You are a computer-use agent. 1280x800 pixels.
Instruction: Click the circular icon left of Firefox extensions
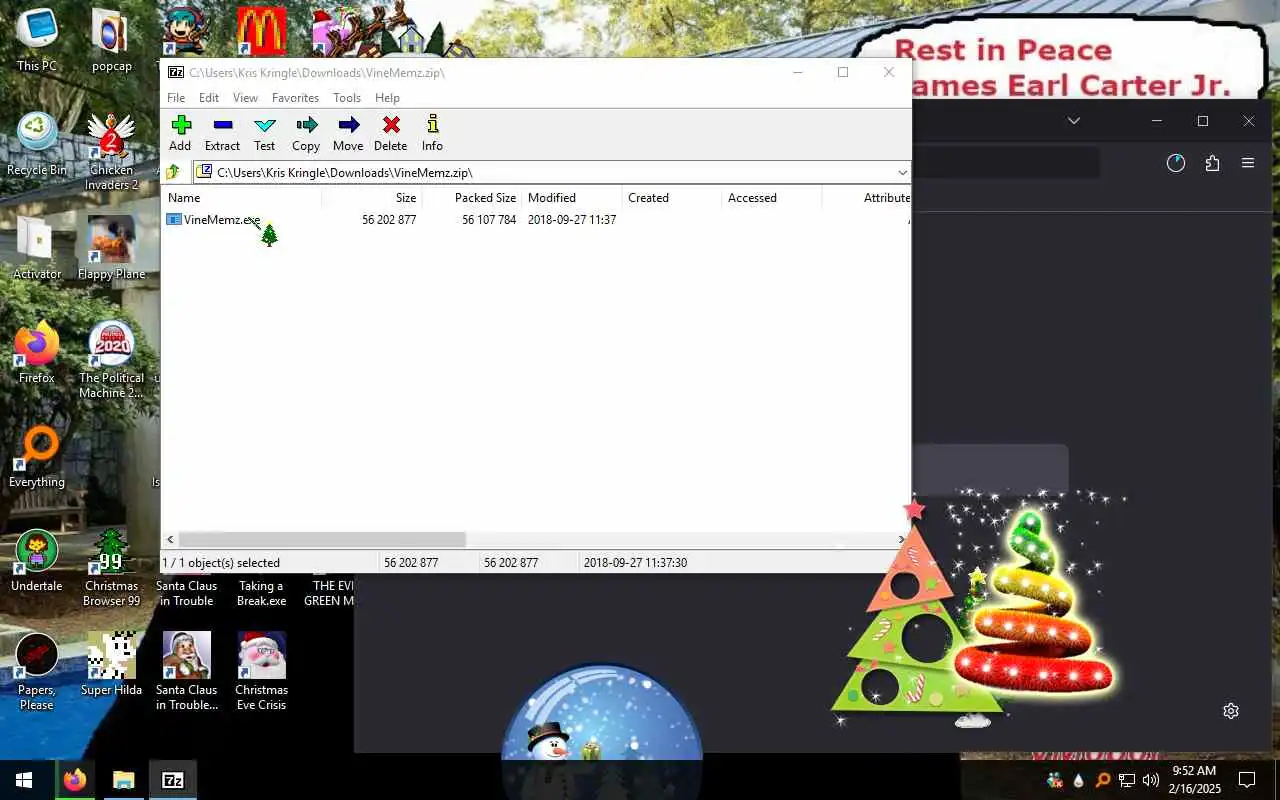[x=1176, y=163]
